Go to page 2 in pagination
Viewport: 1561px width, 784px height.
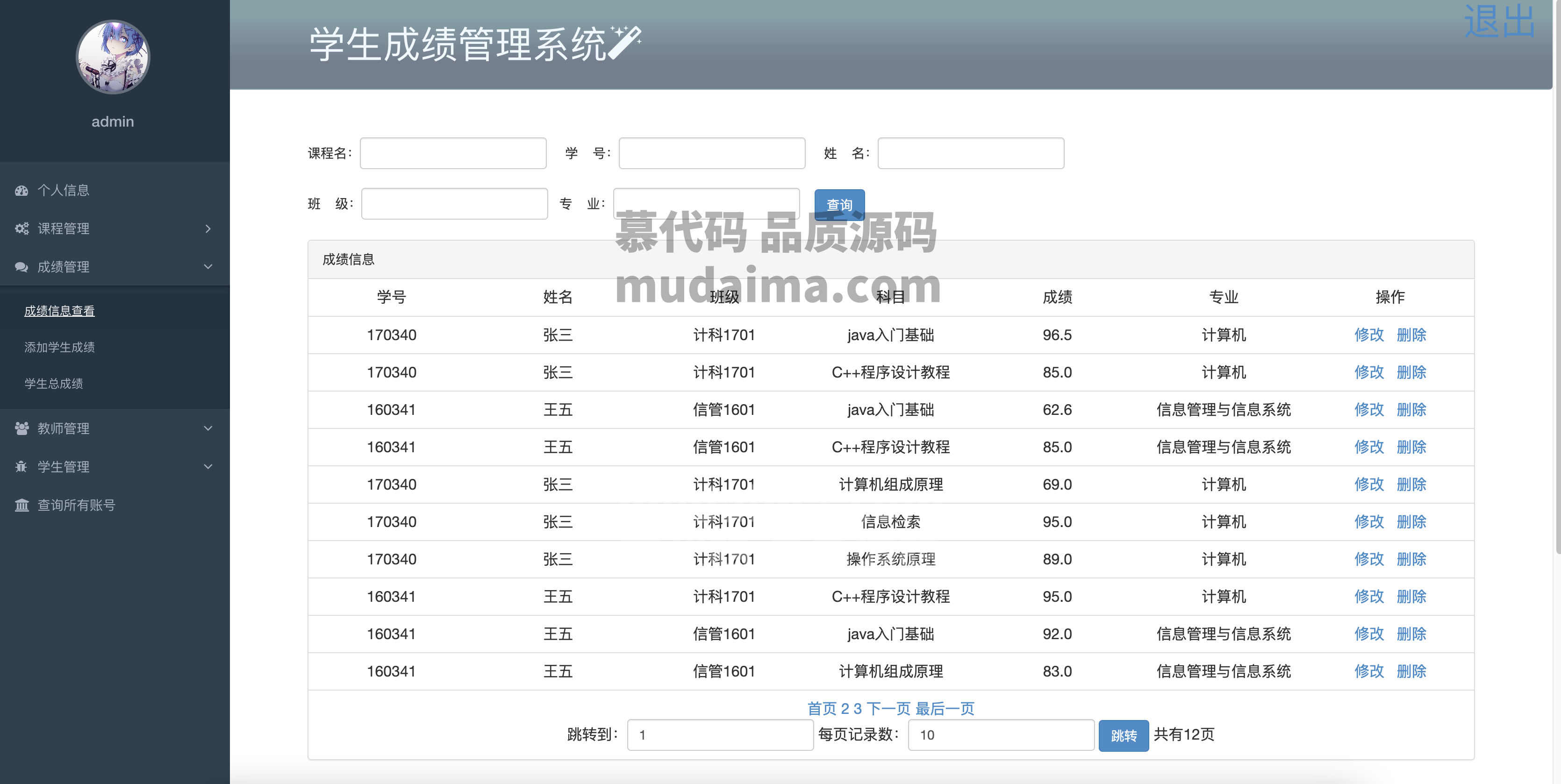click(x=845, y=708)
